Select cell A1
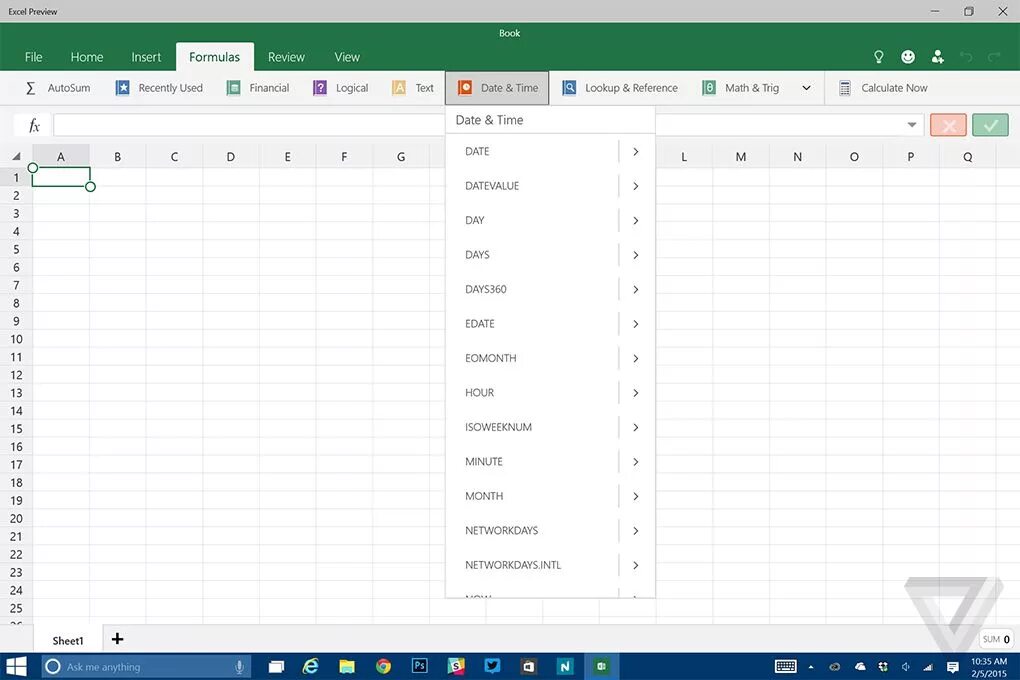1020x680 pixels. tap(61, 177)
